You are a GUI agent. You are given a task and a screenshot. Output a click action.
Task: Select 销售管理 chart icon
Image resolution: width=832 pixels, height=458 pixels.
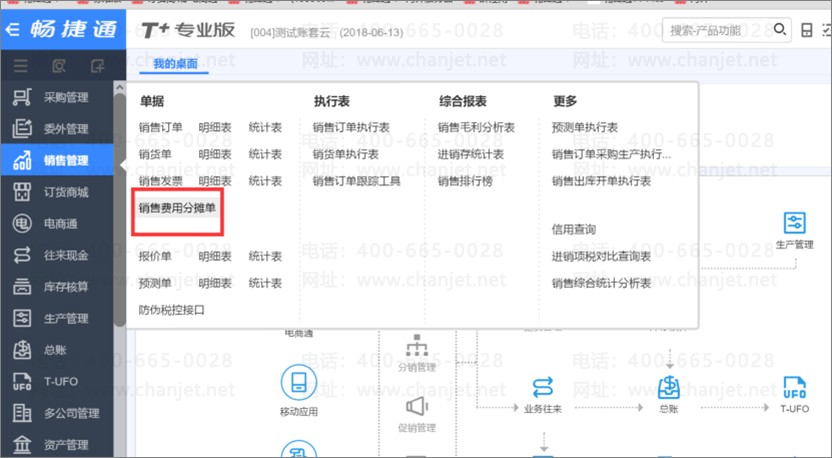[22, 160]
